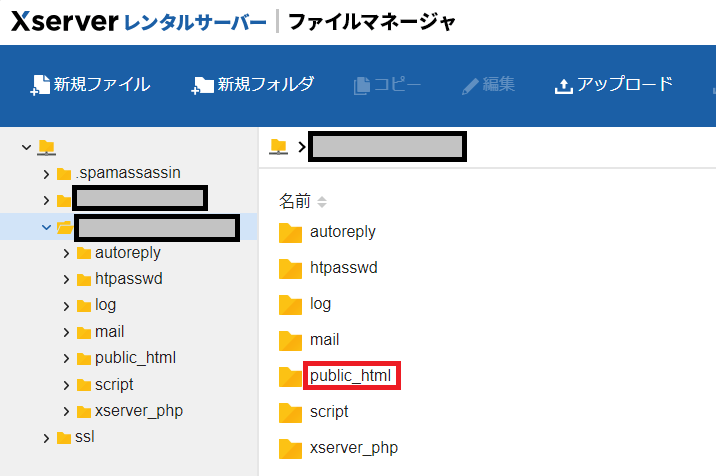Viewport: 716px width, 476px height.
Task: Expand the public_html tree node
Action: coord(66,358)
